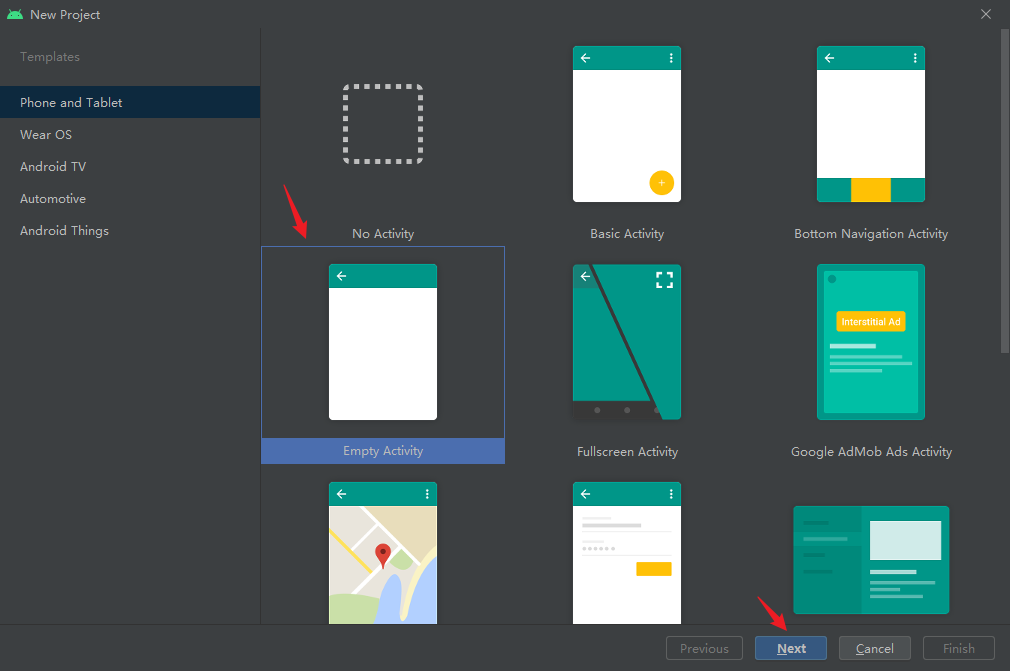Proceed with the Next button
Screen dimensions: 1010x671
(x=791, y=648)
